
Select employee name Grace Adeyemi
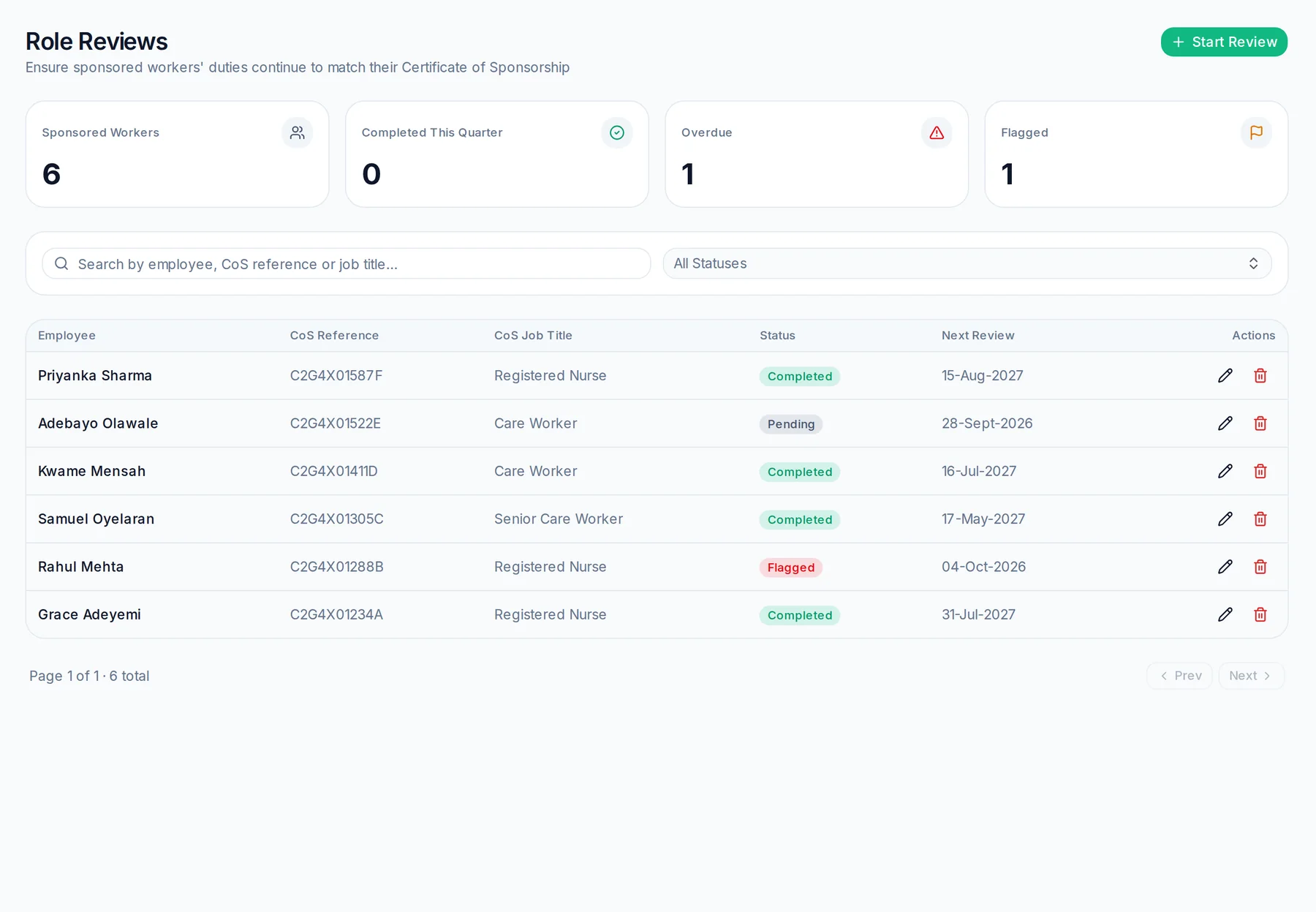tap(89, 615)
